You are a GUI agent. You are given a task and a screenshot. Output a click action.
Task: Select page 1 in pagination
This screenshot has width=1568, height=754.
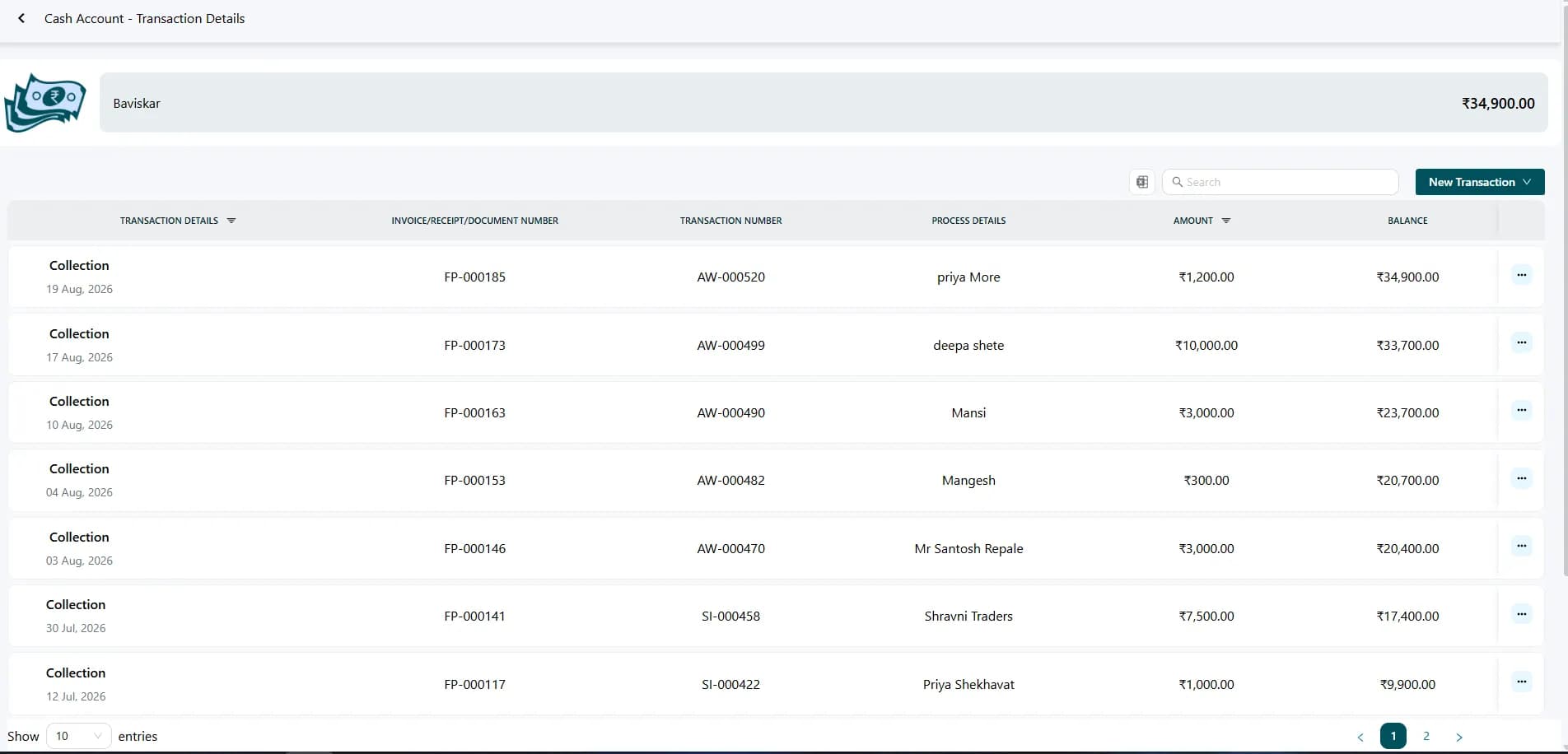point(1393,736)
